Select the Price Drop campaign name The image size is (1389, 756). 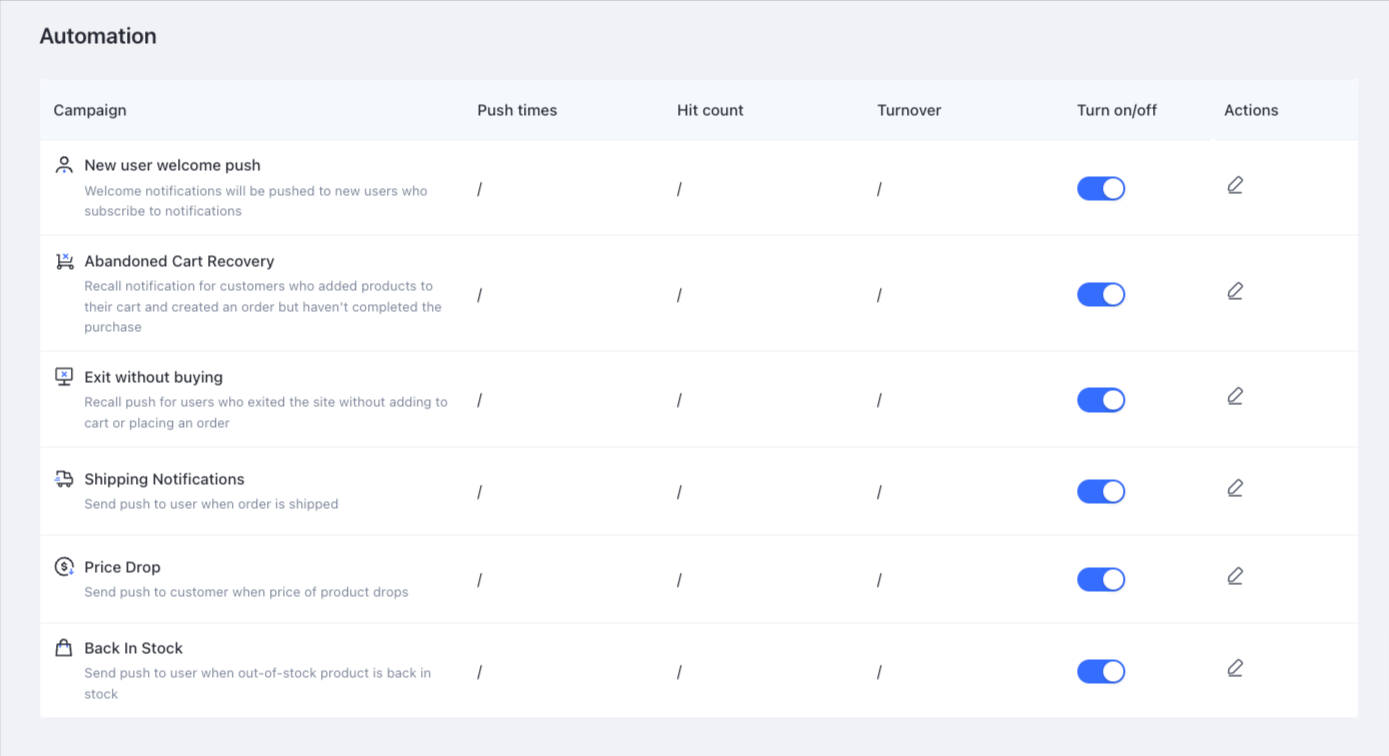[x=122, y=567]
